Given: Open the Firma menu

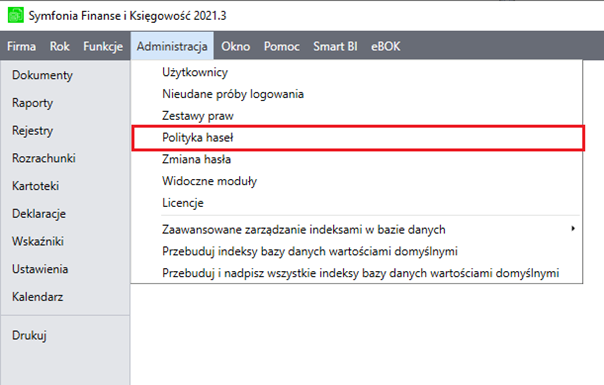Looking at the screenshot, I should (22, 46).
